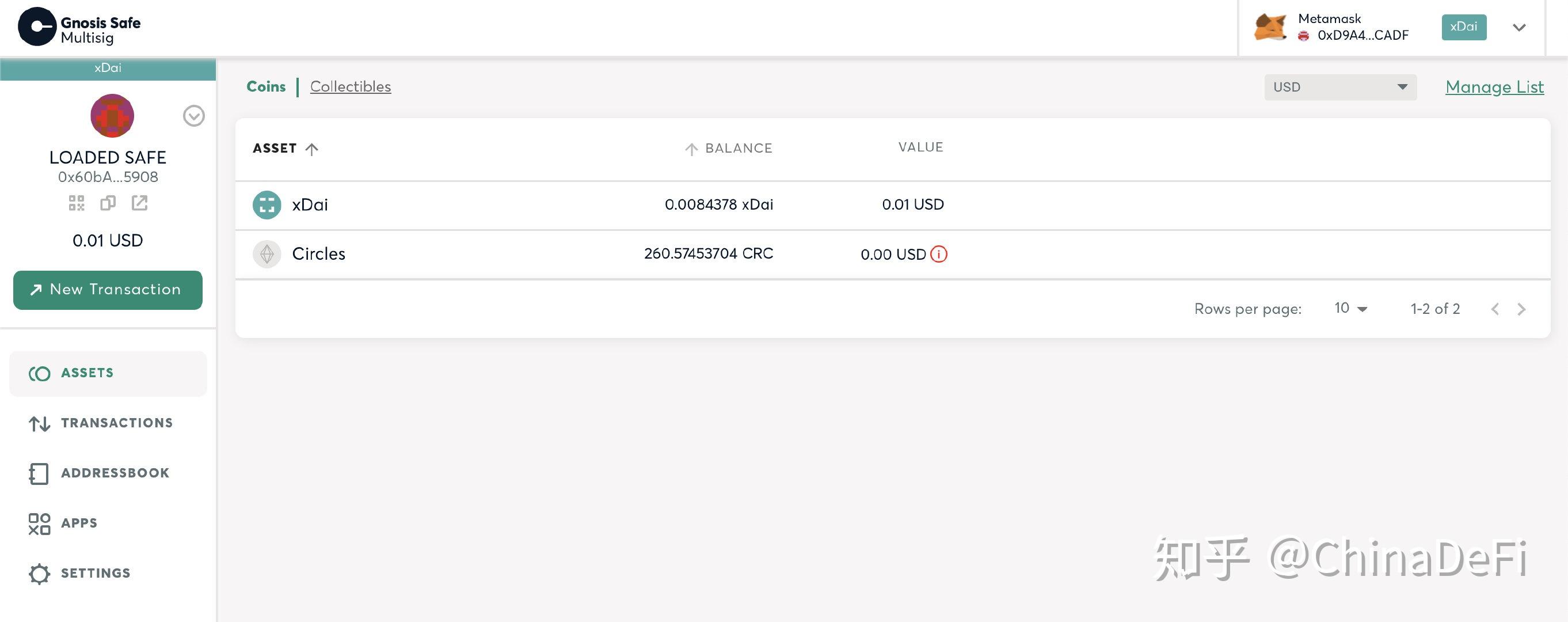Switch to the Coins tab
The image size is (1568, 622).
click(x=265, y=87)
